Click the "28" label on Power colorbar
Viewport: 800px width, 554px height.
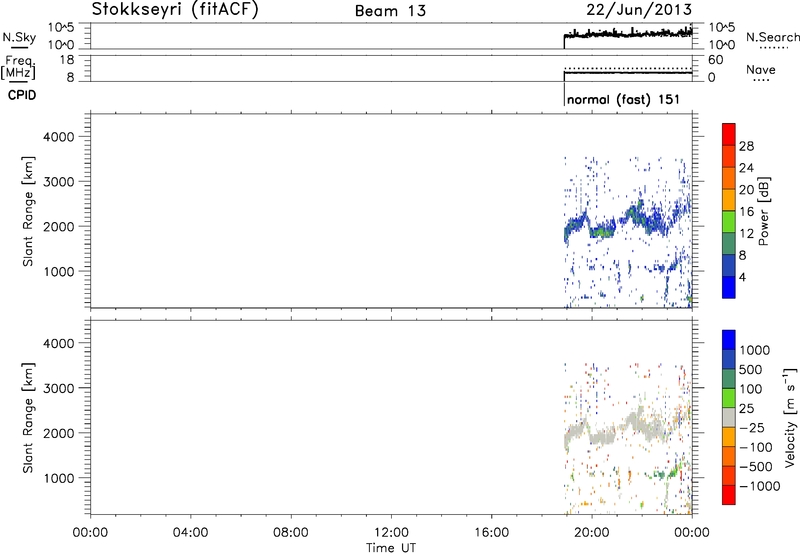coord(746,146)
